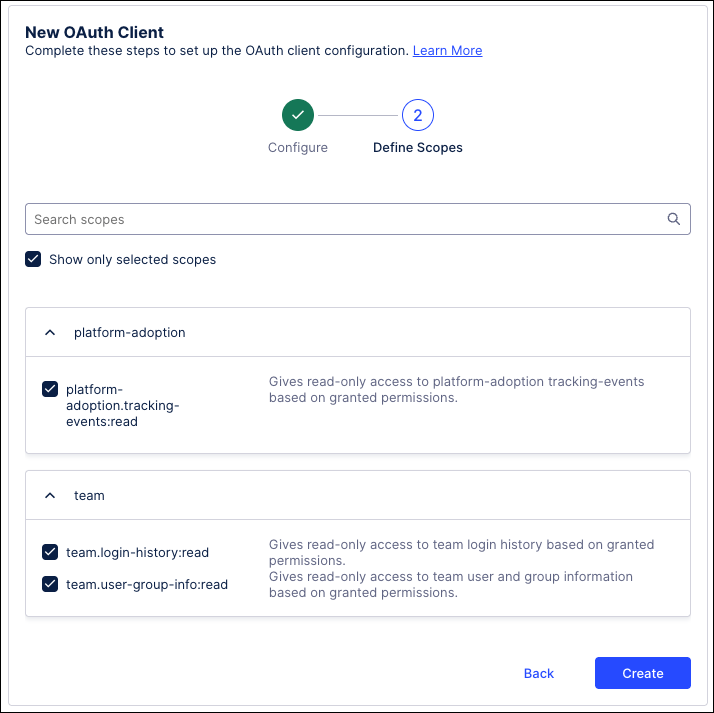Screen dimensions: 714x713
Task: Click the team.user-group-info:read scope label
Action: 147,584
